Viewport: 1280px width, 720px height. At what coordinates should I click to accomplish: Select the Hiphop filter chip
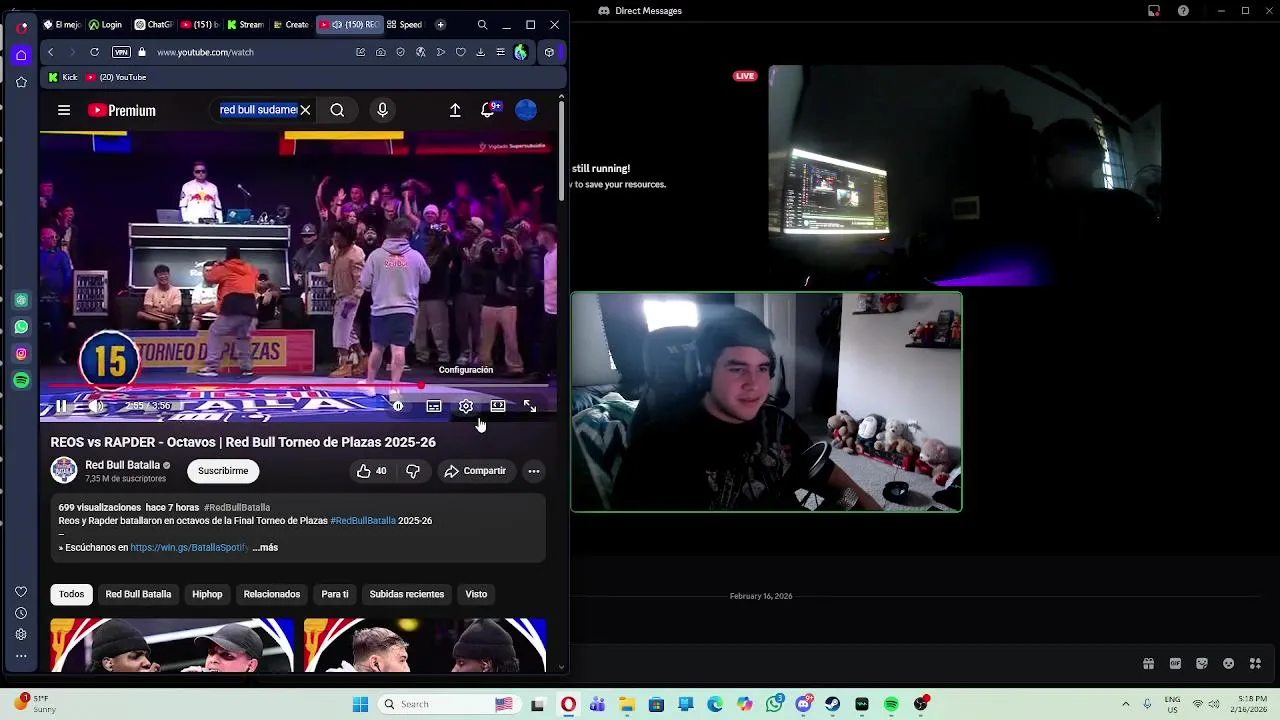(207, 594)
